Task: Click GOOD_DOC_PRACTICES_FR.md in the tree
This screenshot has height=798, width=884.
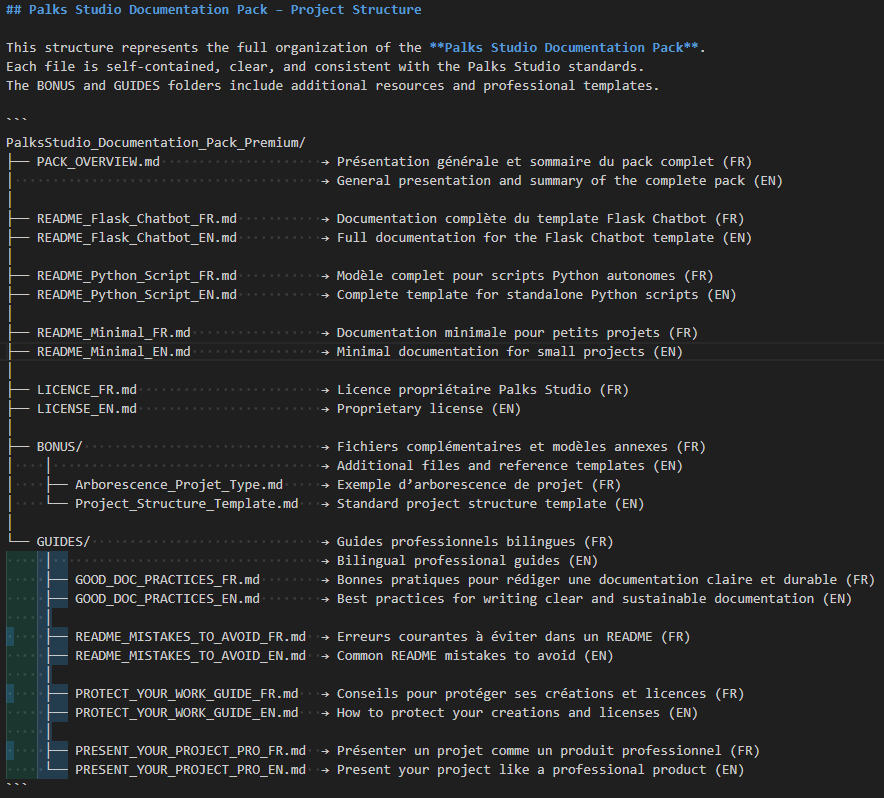Action: 167,580
